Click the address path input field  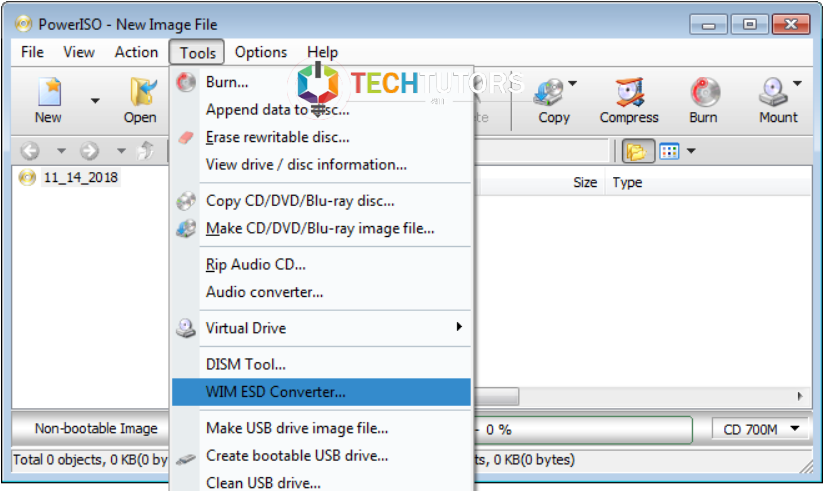[x=541, y=151]
